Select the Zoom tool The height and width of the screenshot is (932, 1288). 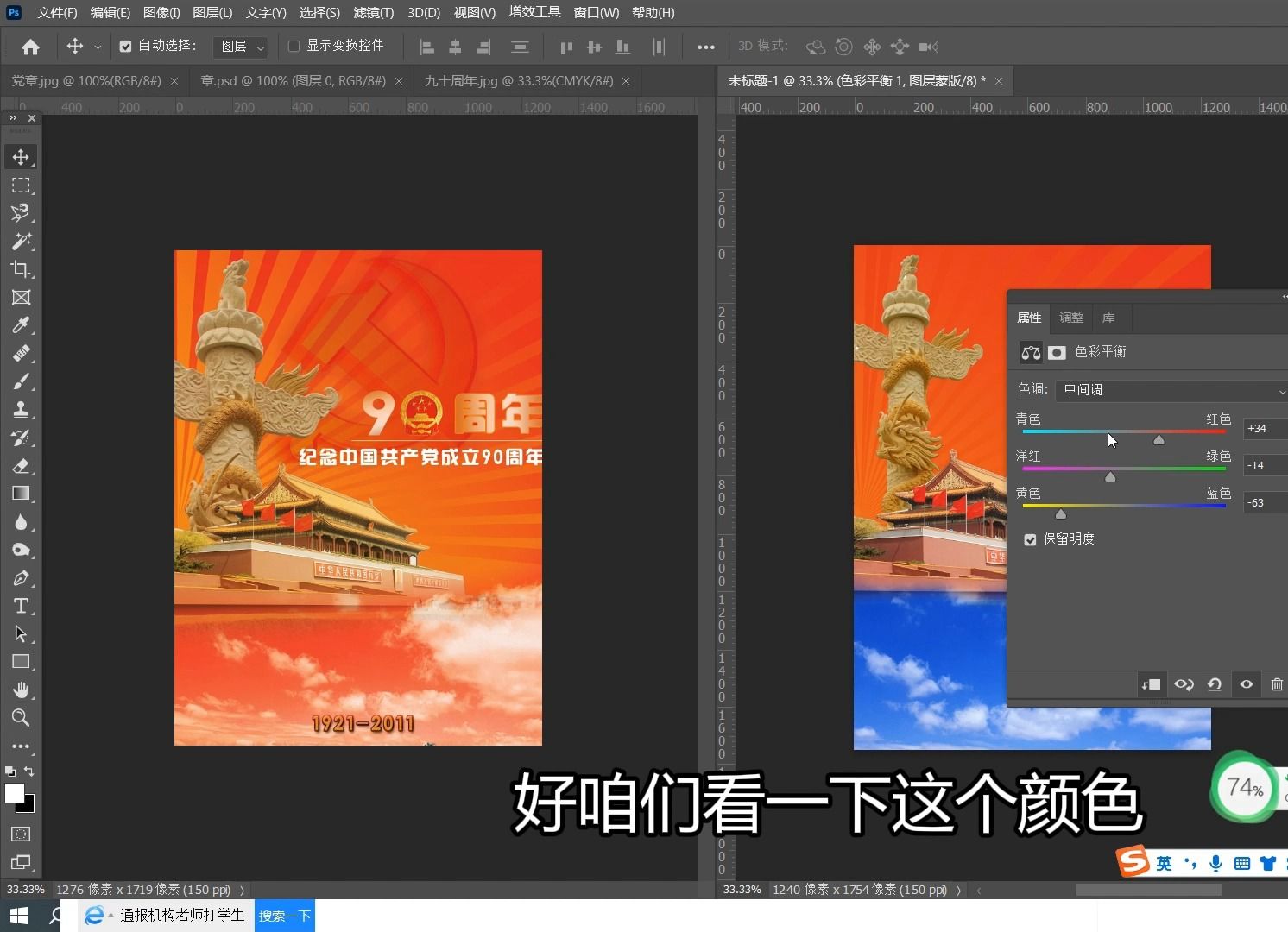coord(21,718)
